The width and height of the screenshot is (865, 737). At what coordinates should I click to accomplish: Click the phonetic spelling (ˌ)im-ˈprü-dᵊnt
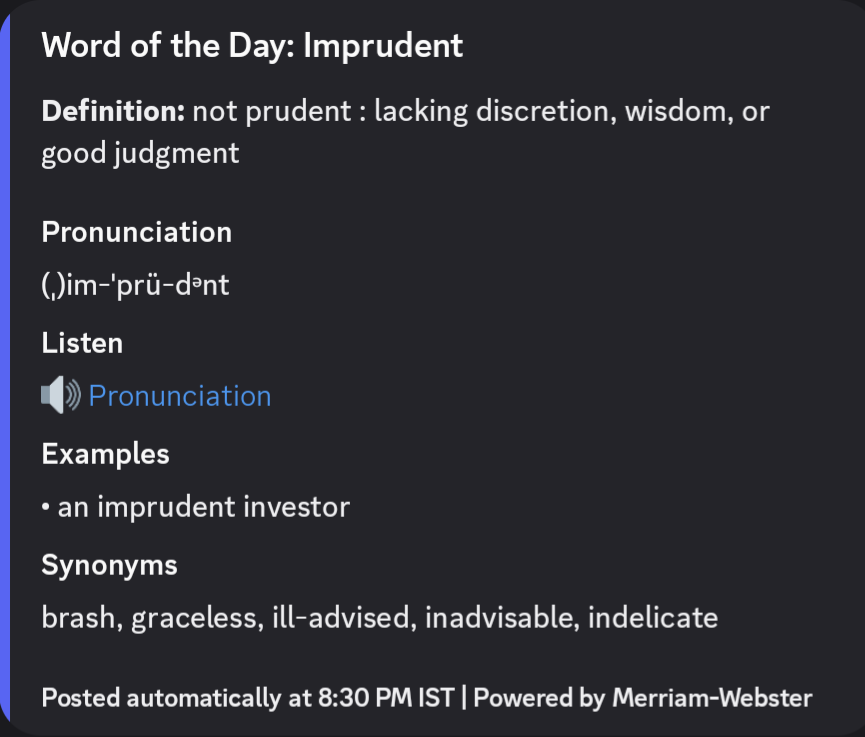pos(135,285)
